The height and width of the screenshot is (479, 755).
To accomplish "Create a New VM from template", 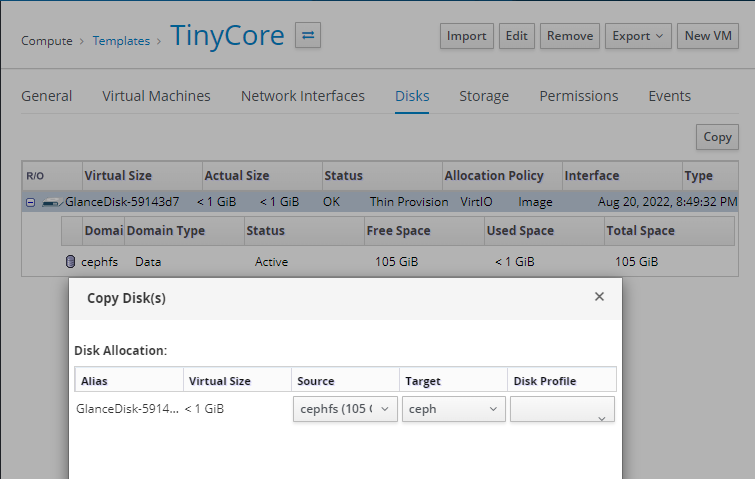I will [x=708, y=36].
